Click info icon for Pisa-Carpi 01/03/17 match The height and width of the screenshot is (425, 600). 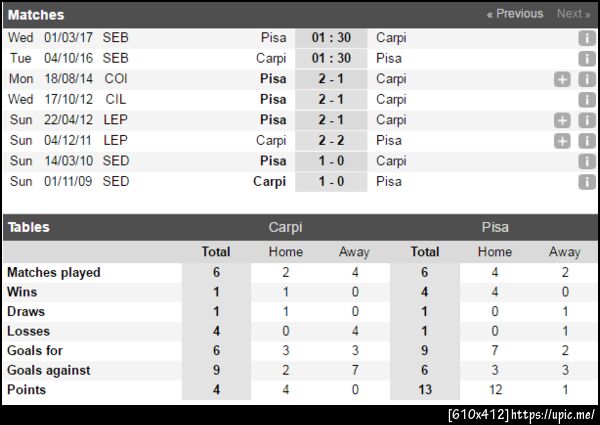[x=587, y=38]
